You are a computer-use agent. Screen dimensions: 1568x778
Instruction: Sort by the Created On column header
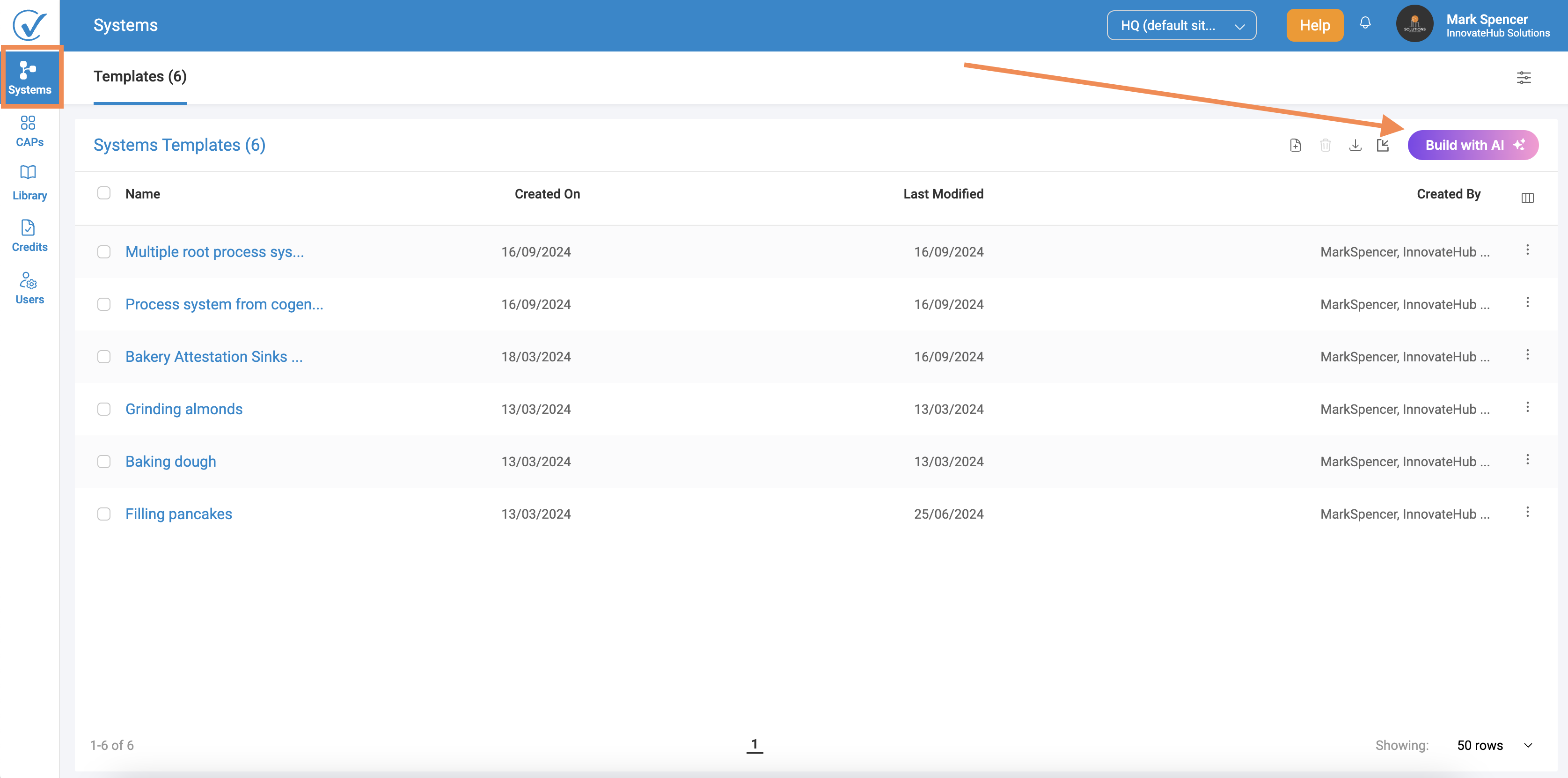pos(547,194)
